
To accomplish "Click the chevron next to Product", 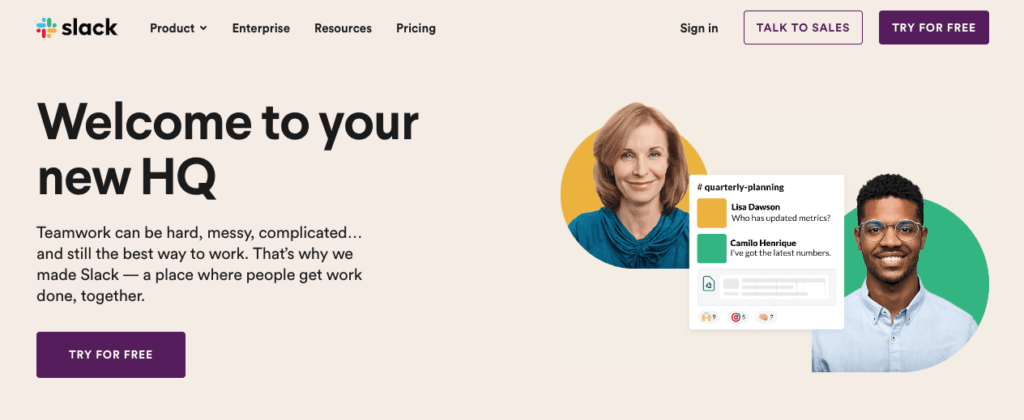I will point(203,28).
